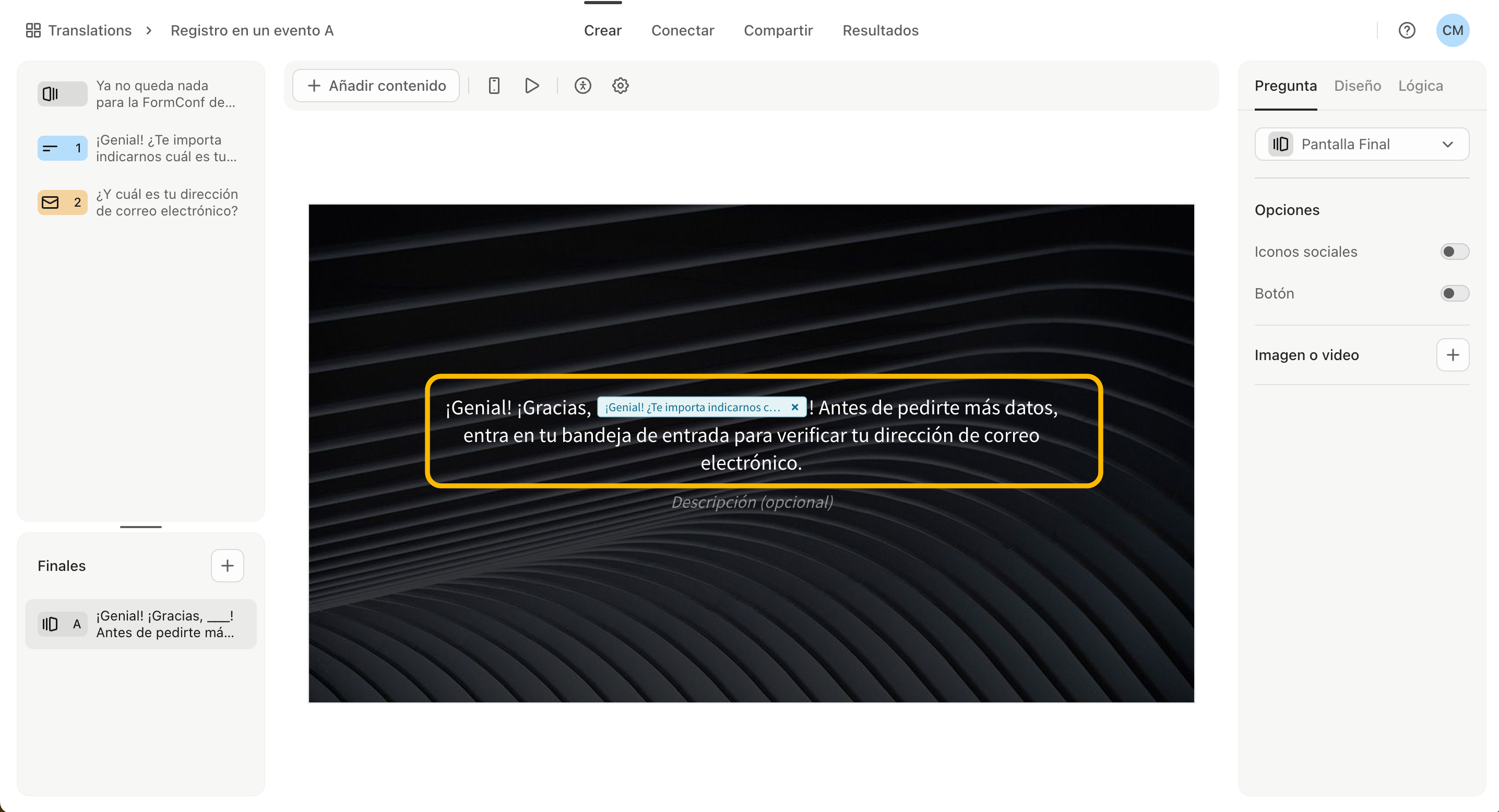
Task: Remove the recall tag with its x icon
Action: 794,407
